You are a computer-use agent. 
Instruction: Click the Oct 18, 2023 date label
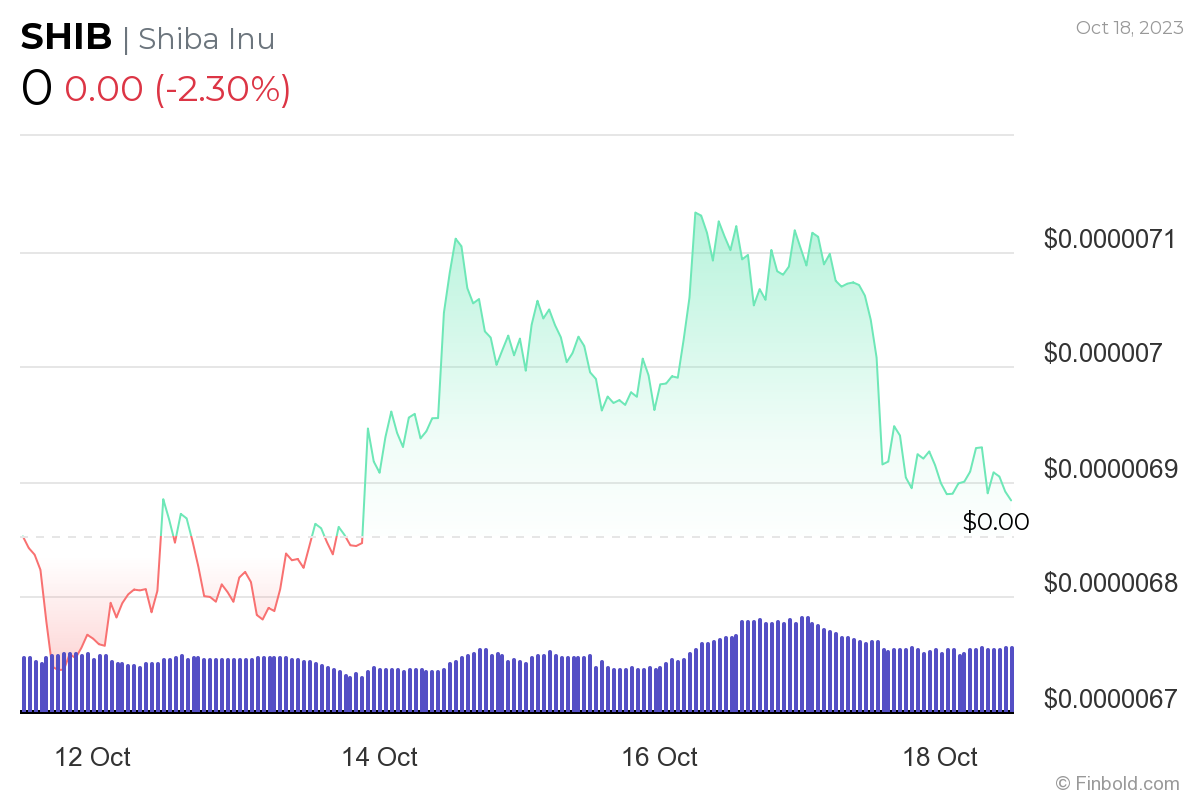[x=1128, y=27]
